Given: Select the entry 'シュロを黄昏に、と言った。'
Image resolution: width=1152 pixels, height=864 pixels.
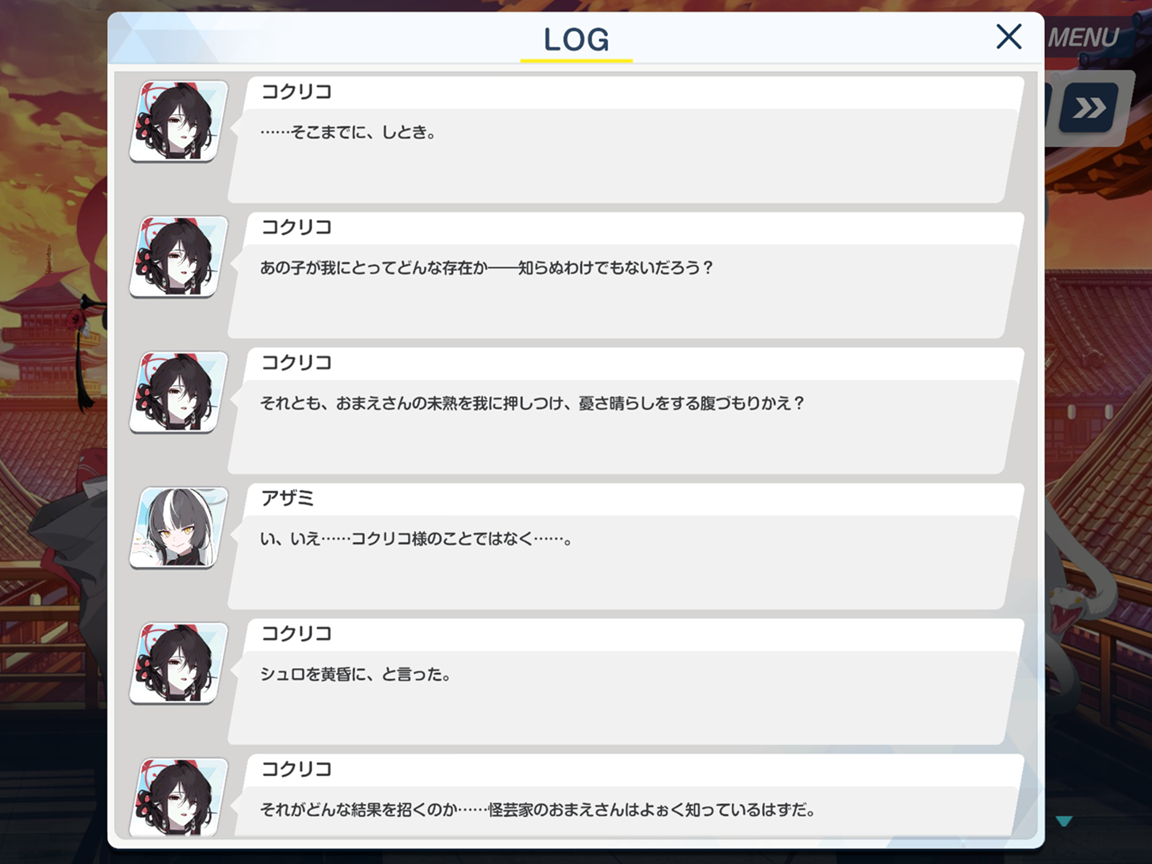Looking at the screenshot, I should pyautogui.click(x=626, y=682).
